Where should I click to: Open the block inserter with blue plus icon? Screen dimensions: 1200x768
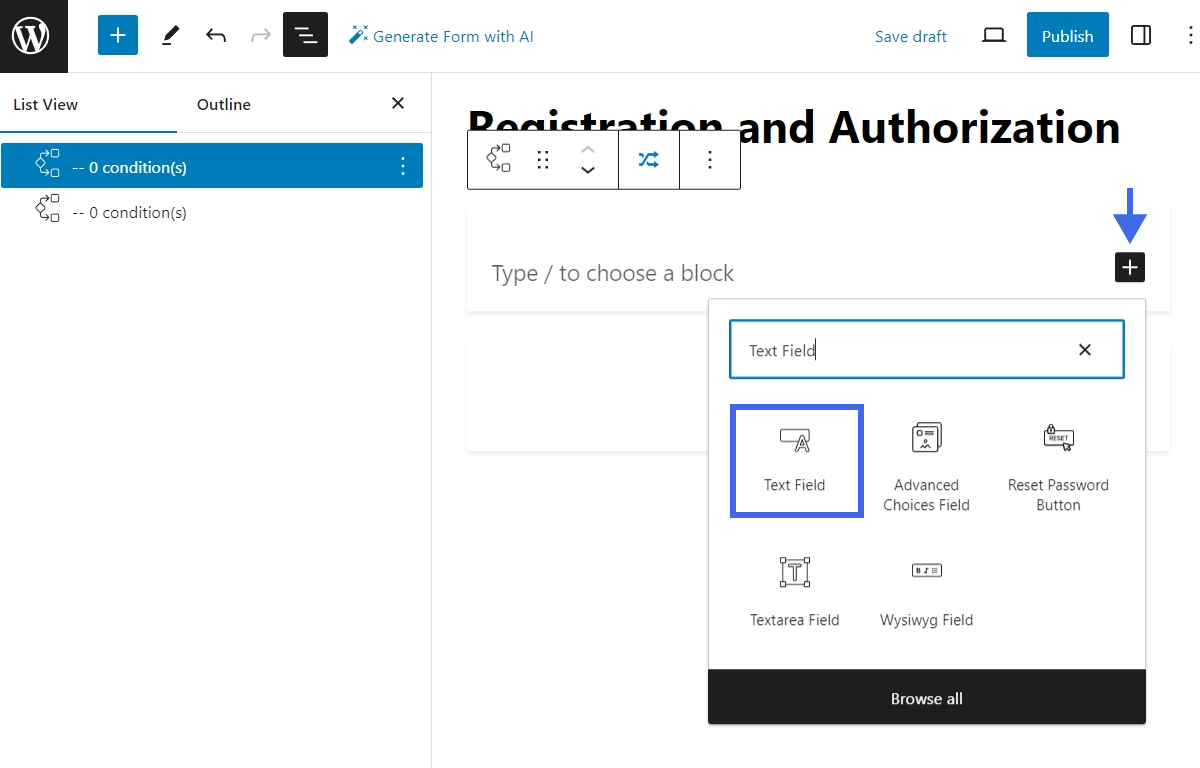(x=117, y=35)
